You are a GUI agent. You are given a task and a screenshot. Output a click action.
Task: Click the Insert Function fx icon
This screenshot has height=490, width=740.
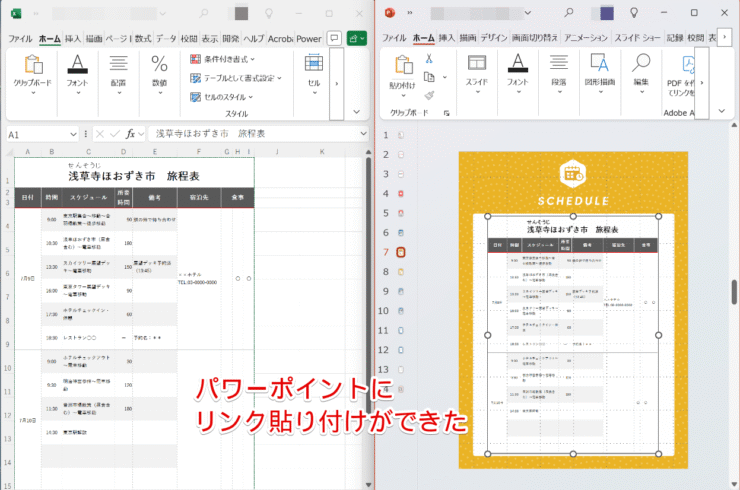click(x=130, y=134)
